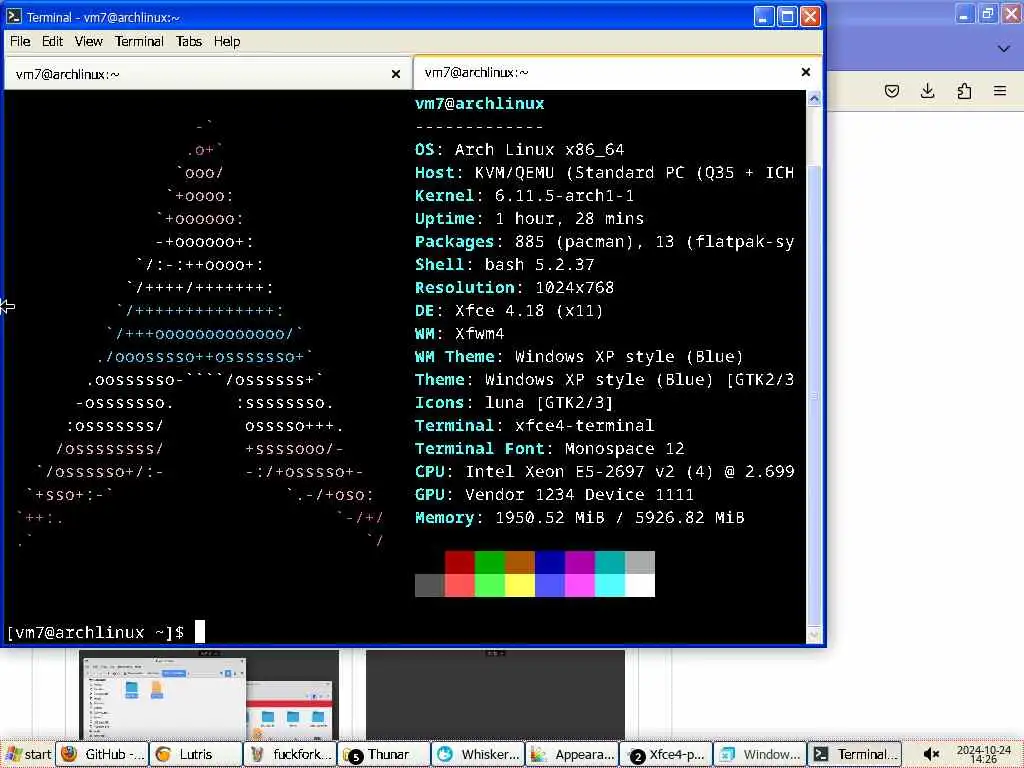Viewport: 1024px width, 768px height.
Task: Click the "Icons: luna [GTK2/3]" line
Action: point(515,402)
